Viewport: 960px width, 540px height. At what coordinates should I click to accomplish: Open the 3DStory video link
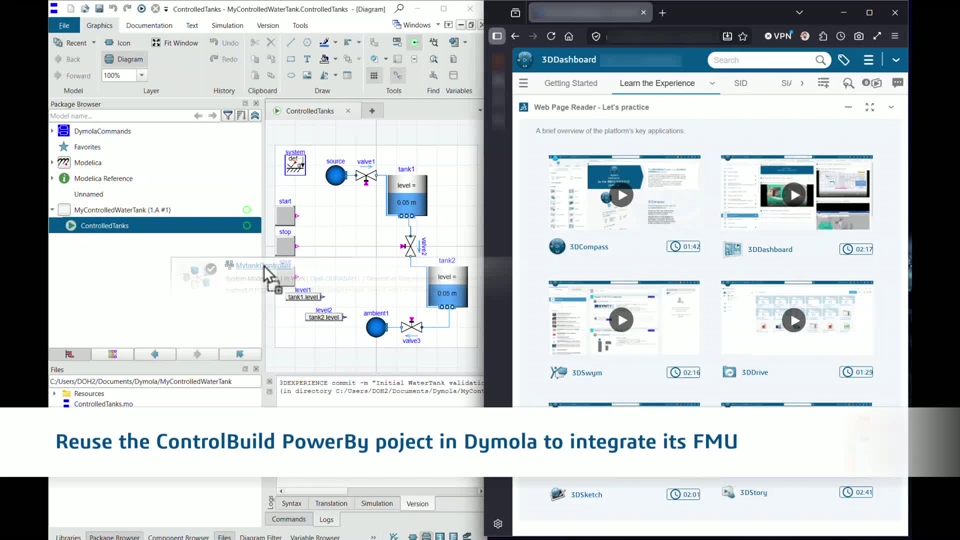click(x=754, y=492)
